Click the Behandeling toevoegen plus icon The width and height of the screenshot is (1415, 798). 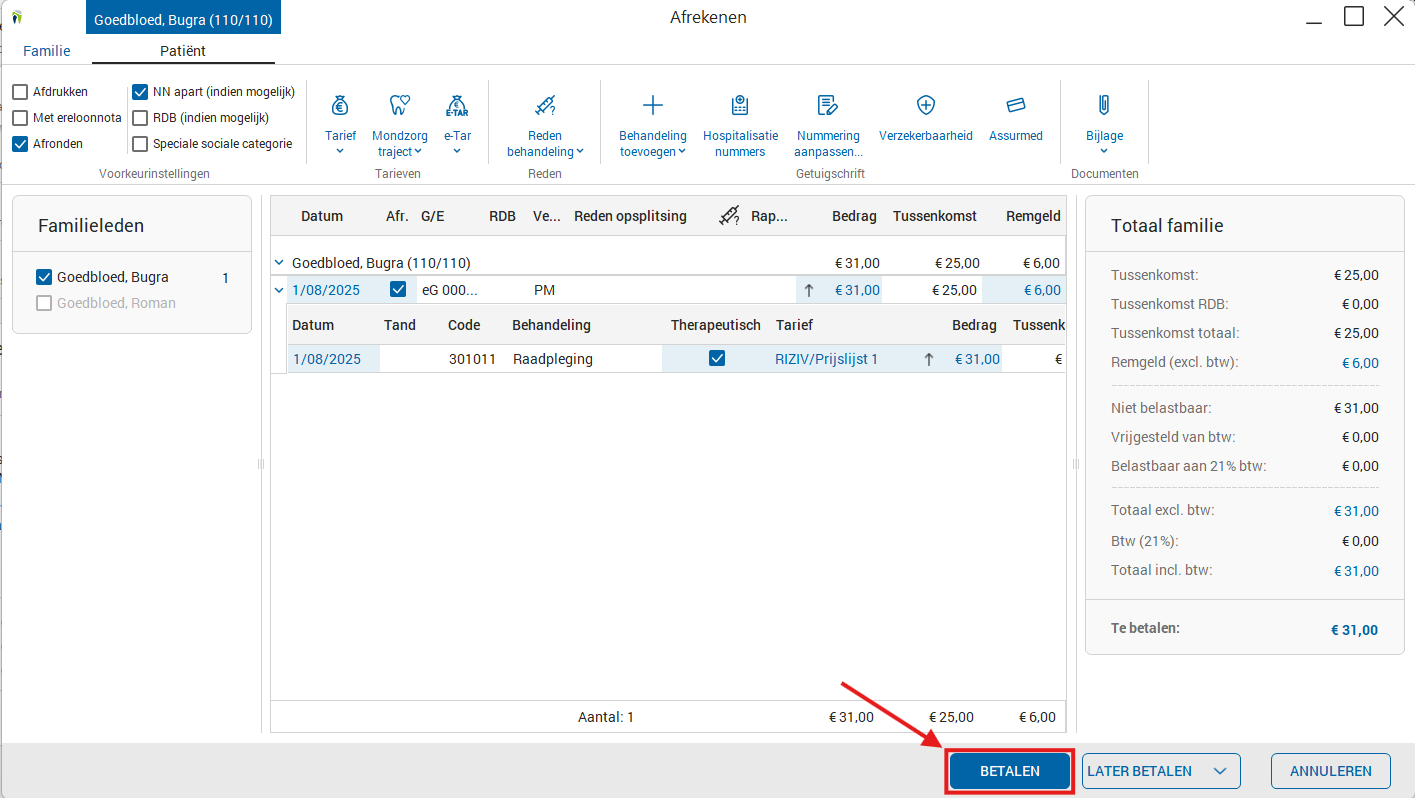pyautogui.click(x=653, y=106)
